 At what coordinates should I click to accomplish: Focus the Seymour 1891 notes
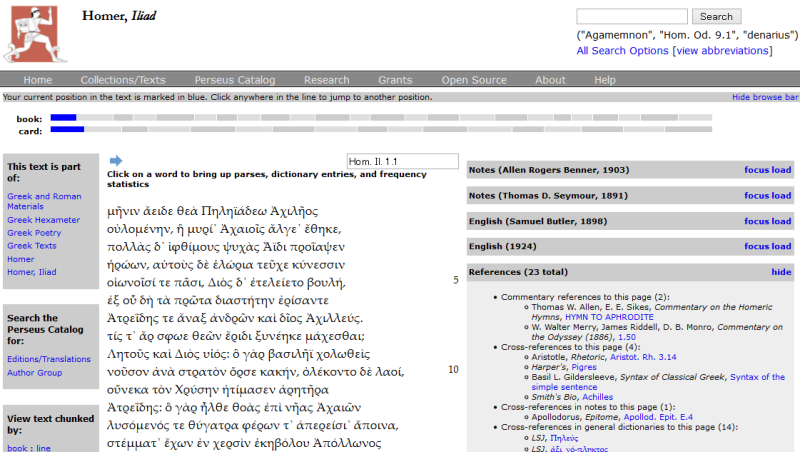[x=756, y=195]
